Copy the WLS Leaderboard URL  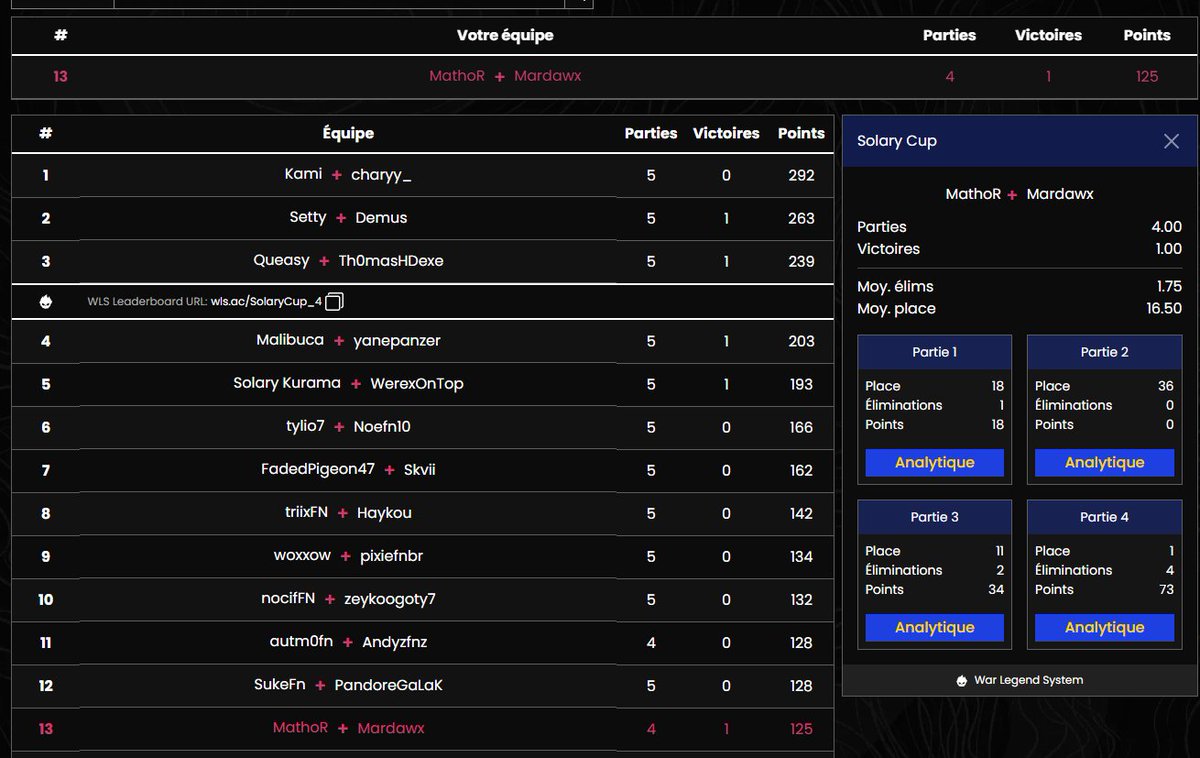(335, 302)
